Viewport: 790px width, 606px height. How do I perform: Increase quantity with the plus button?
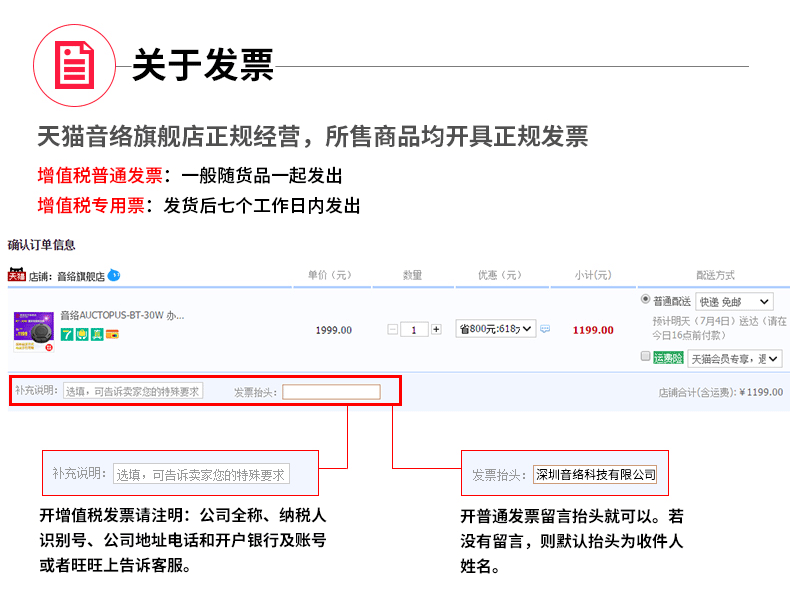click(x=436, y=329)
